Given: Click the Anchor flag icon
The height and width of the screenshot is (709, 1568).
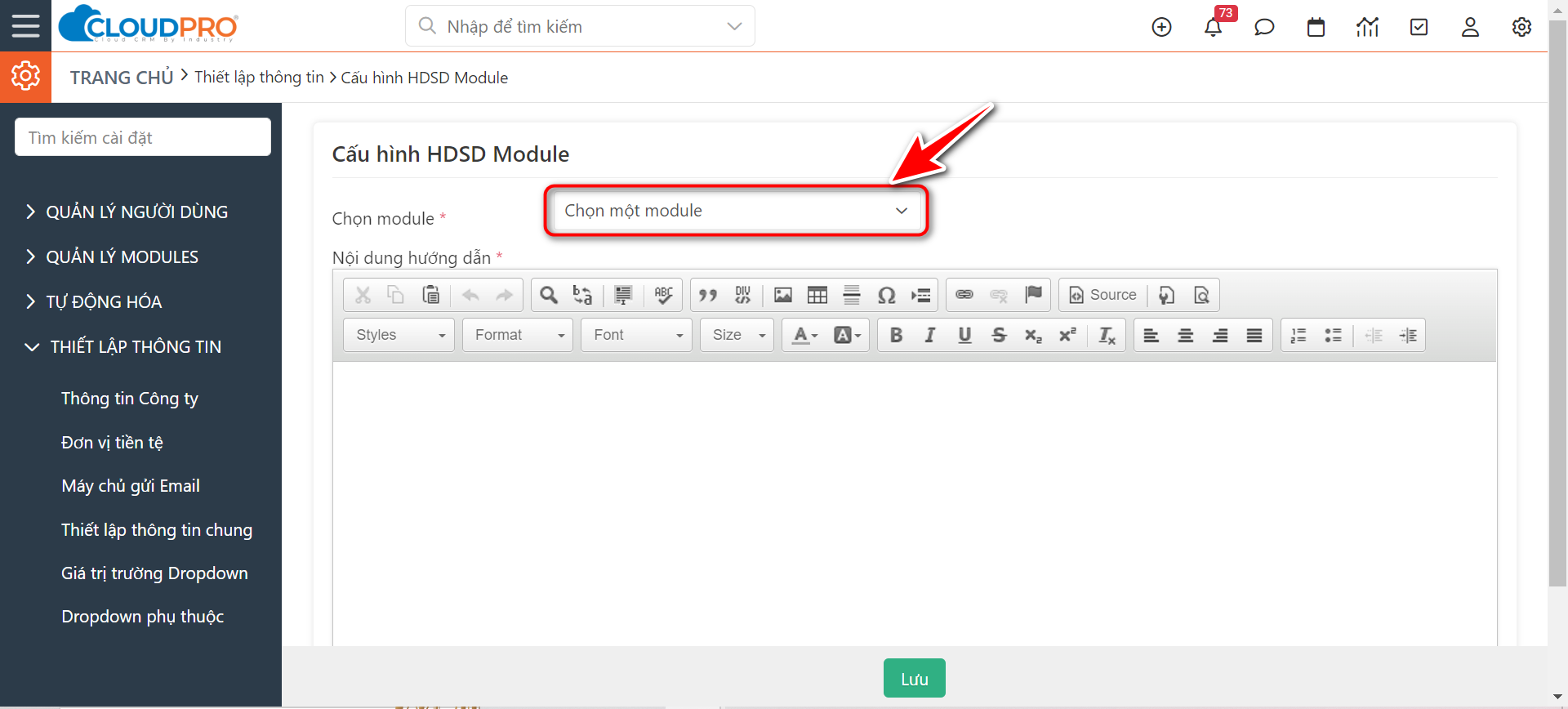Looking at the screenshot, I should [x=1033, y=295].
